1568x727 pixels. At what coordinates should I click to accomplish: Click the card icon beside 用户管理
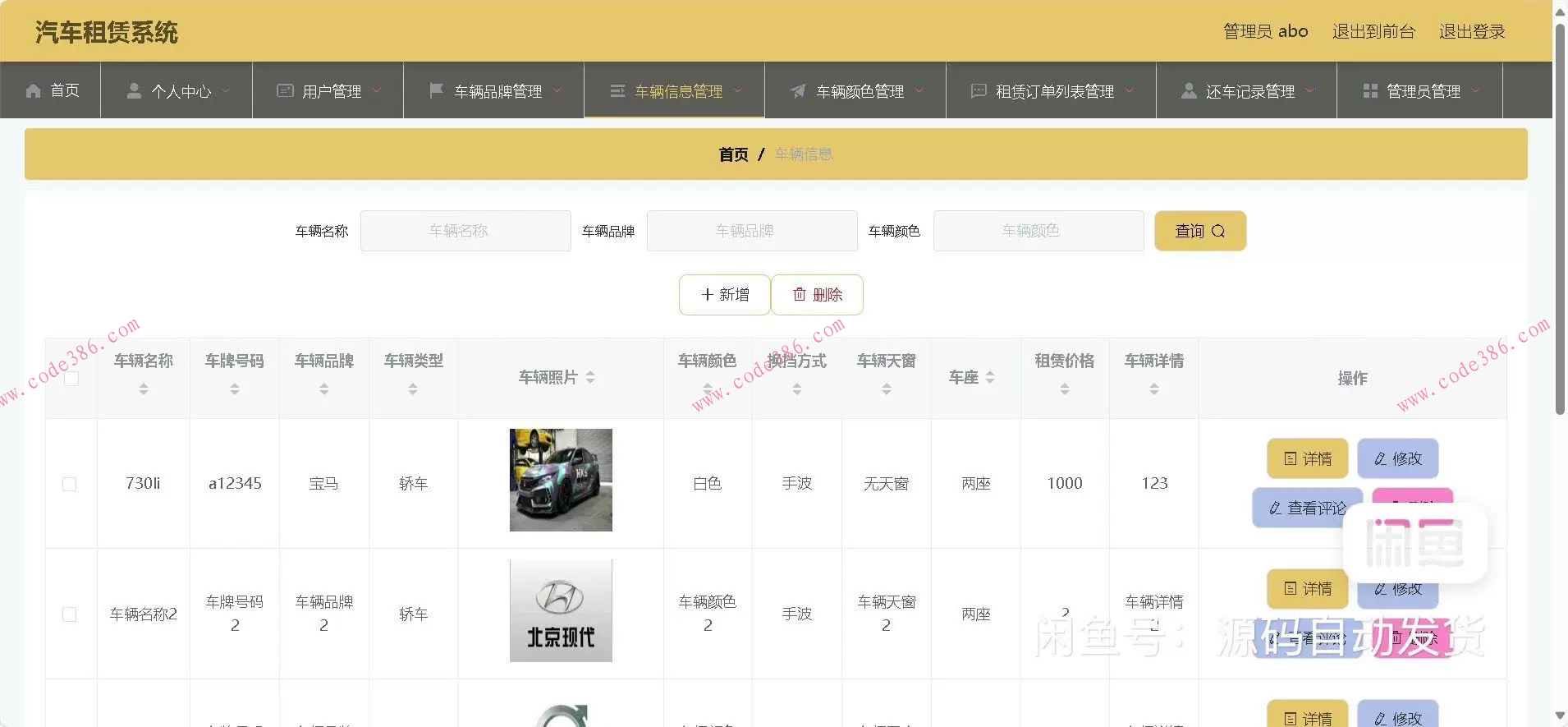[x=285, y=91]
